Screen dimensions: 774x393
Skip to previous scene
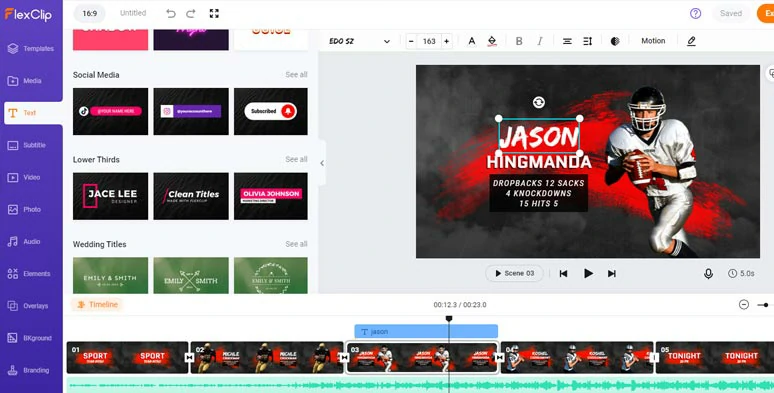(x=563, y=274)
